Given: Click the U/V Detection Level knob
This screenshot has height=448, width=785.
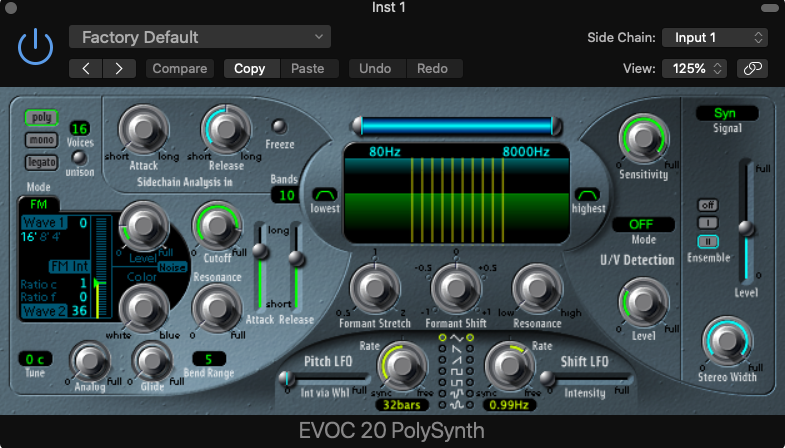Looking at the screenshot, I should pos(643,302).
